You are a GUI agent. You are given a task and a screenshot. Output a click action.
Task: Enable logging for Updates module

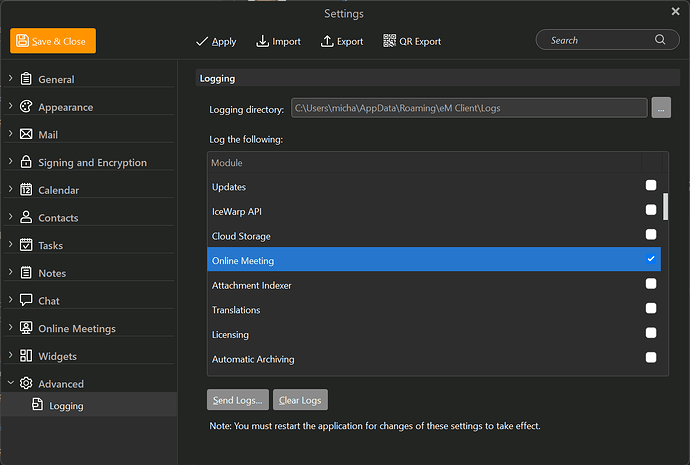[x=651, y=185]
